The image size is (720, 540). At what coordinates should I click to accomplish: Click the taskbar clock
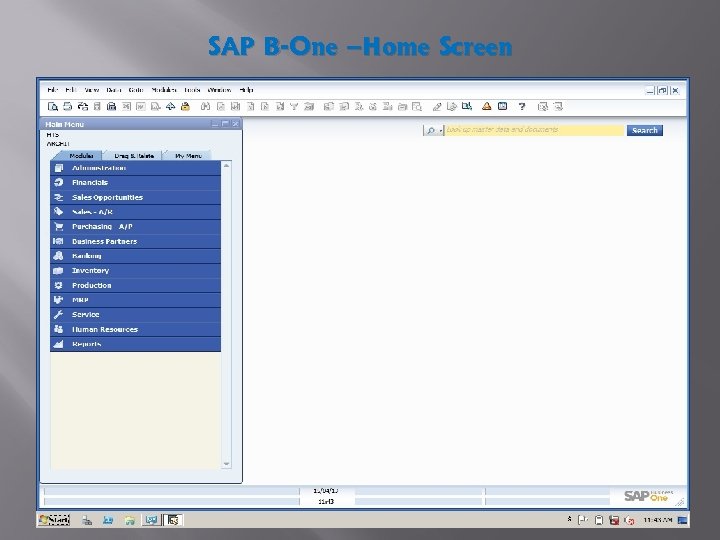(x=658, y=520)
